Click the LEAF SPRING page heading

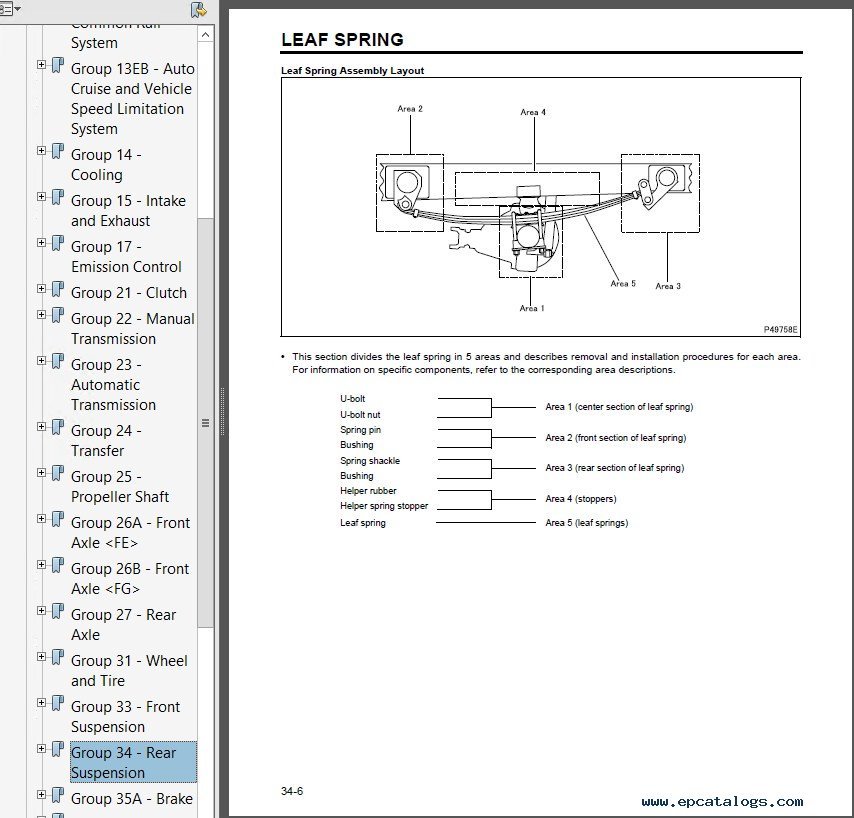click(x=342, y=39)
